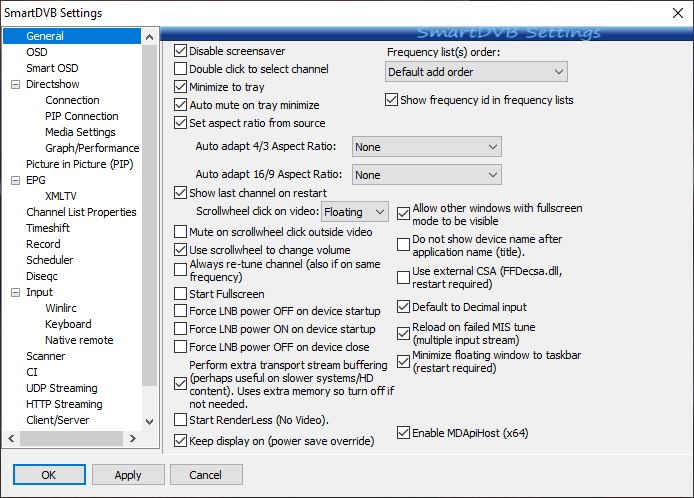Open OSD settings page
The image size is (694, 498).
click(37, 52)
